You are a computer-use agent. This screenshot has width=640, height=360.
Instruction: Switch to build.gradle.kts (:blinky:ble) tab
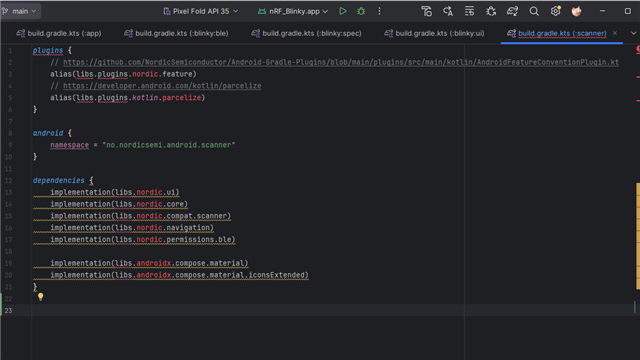coord(177,33)
